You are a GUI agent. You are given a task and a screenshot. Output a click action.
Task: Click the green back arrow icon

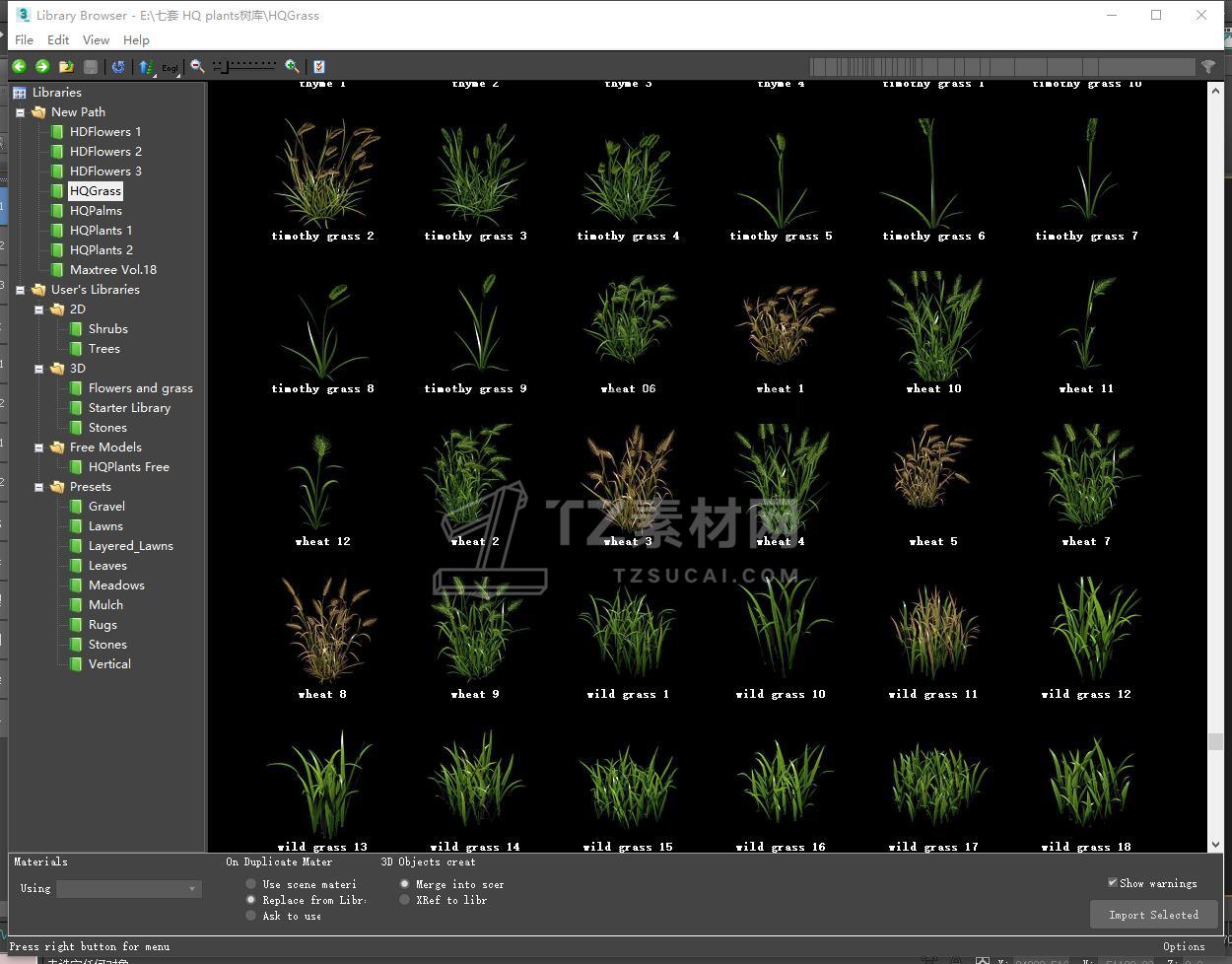pyautogui.click(x=19, y=66)
